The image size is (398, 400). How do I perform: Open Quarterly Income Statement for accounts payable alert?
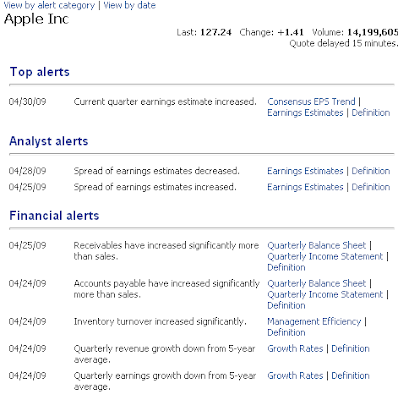[x=325, y=294]
